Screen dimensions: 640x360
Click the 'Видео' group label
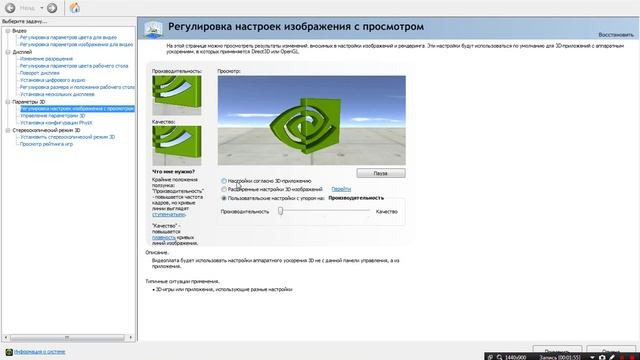click(20, 31)
